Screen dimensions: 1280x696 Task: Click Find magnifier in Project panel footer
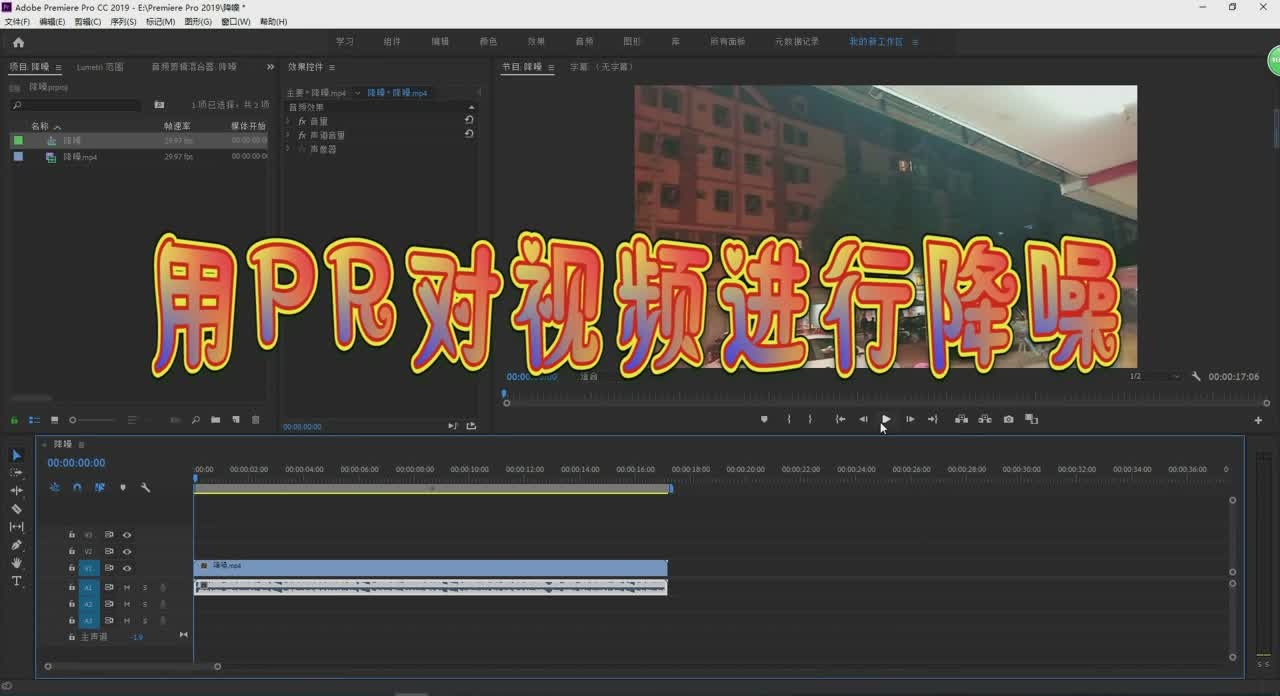point(195,420)
